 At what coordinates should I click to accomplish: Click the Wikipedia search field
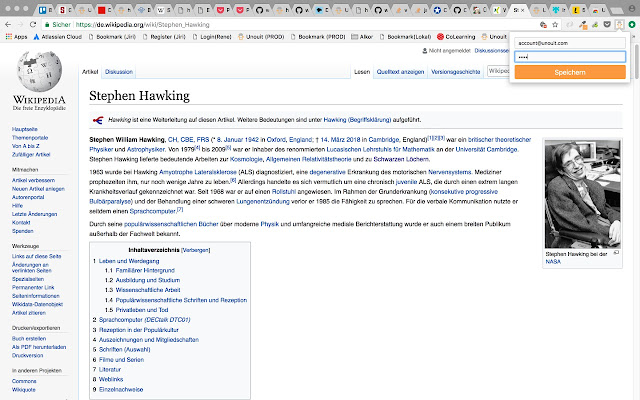coord(498,71)
